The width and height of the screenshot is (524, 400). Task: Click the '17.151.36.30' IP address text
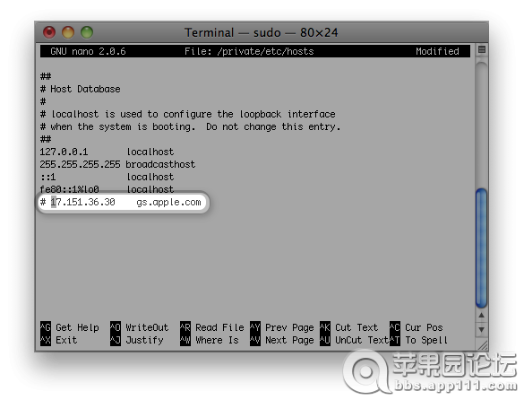coord(83,202)
